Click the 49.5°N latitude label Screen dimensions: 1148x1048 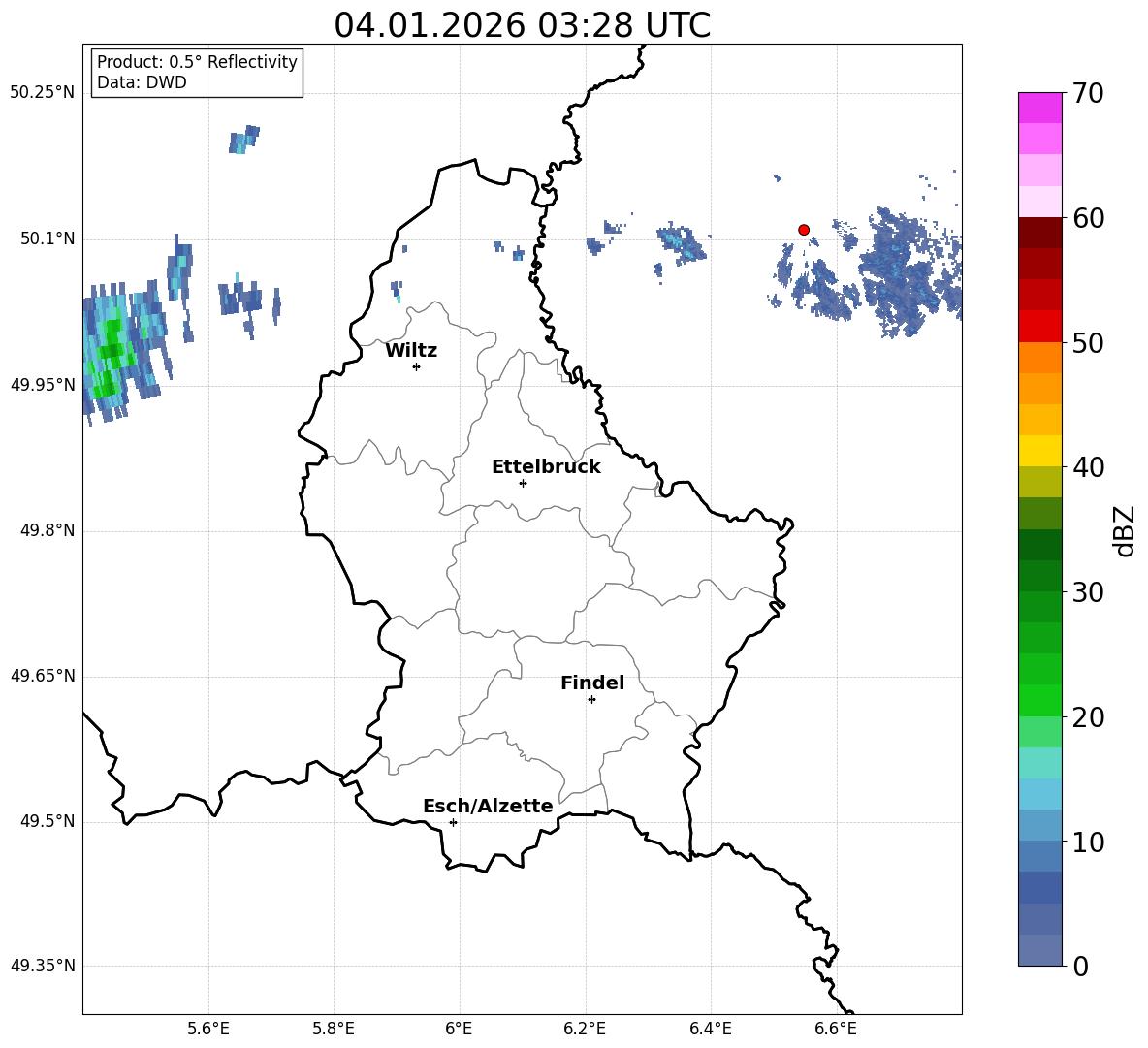(48, 822)
